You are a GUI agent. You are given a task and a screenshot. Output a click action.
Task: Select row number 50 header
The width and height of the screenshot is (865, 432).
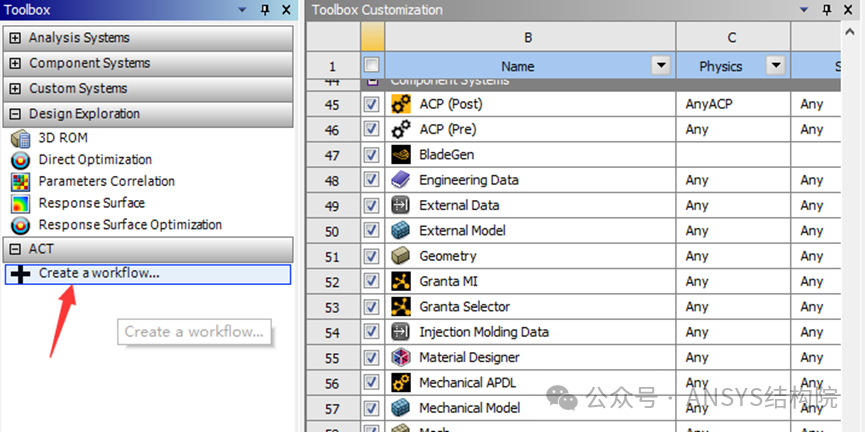(x=333, y=231)
